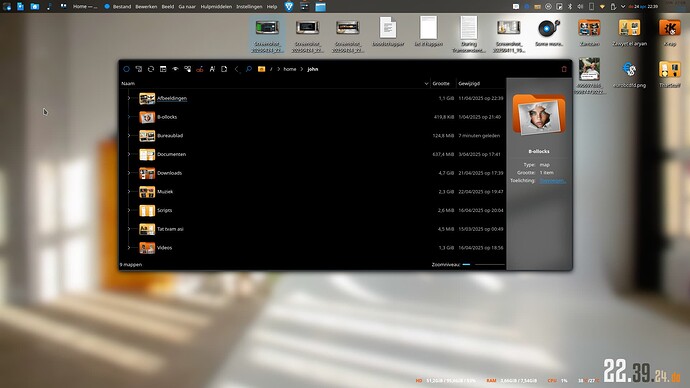The image size is (690, 388).
Task: Select 'john' in the breadcrumb path
Action: [x=312, y=69]
